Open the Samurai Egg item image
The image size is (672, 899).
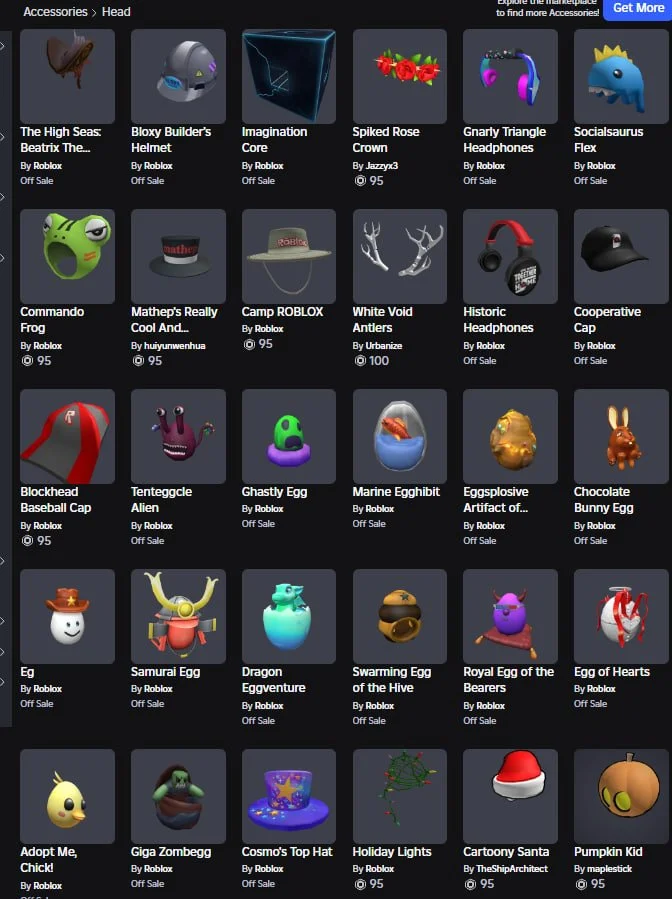pos(178,616)
